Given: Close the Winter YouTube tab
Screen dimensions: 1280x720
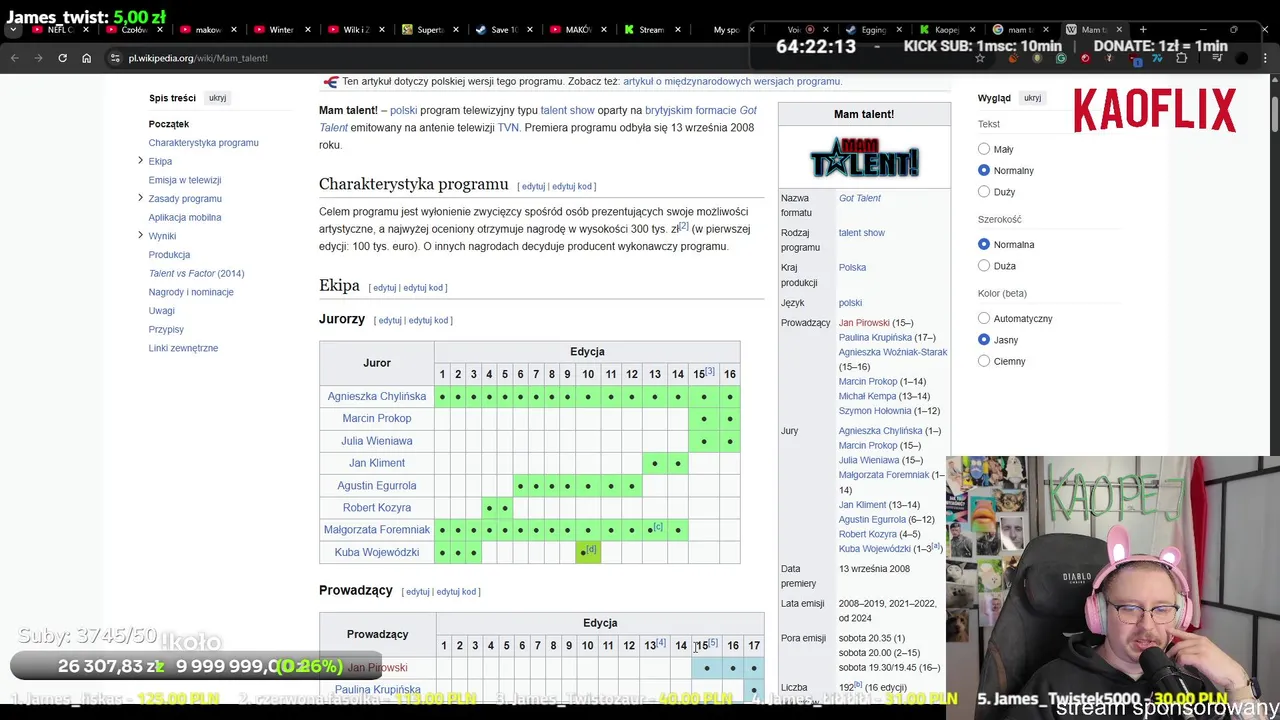Looking at the screenshot, I should [x=307, y=30].
